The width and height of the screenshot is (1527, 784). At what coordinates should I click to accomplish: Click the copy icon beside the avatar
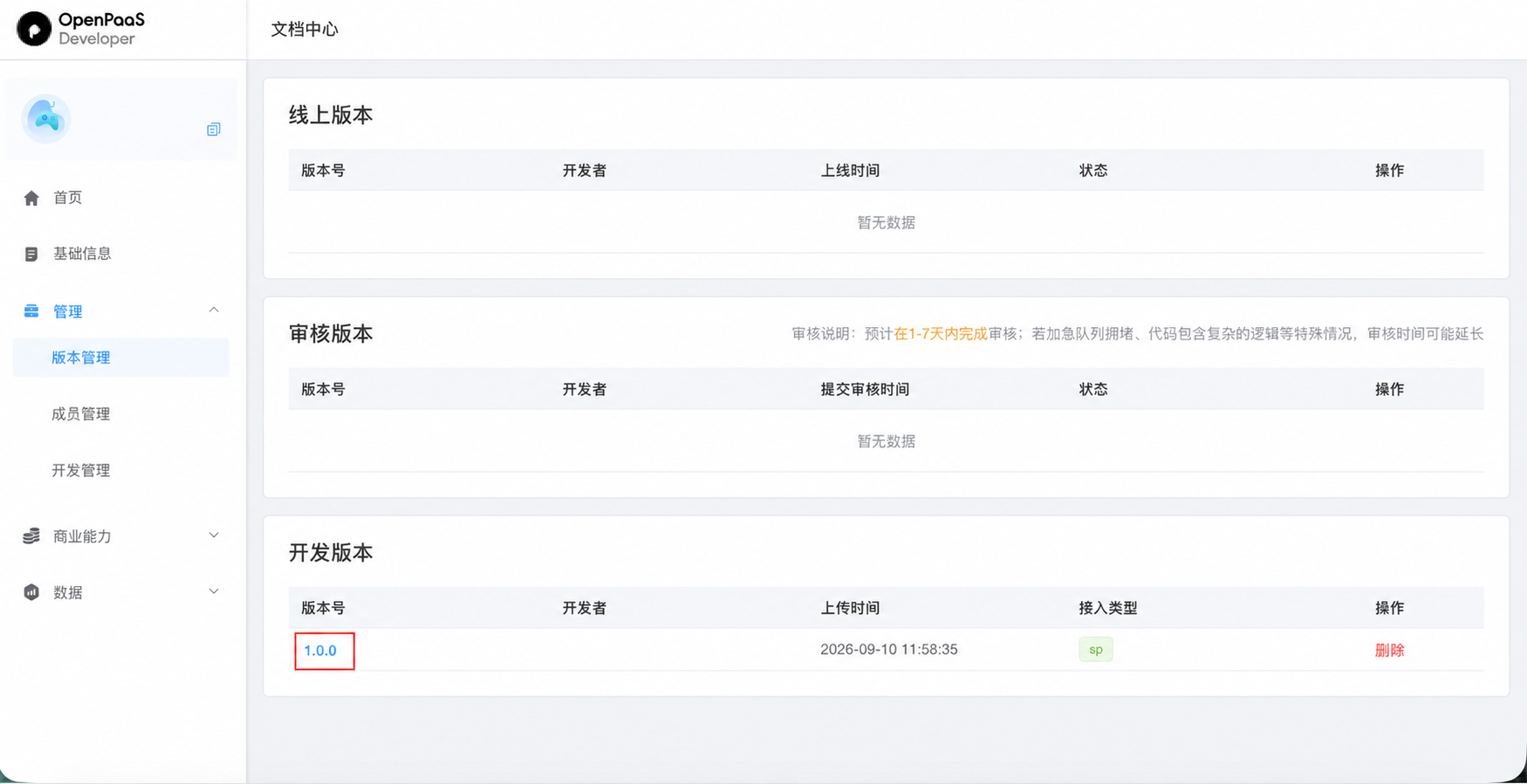[213, 129]
